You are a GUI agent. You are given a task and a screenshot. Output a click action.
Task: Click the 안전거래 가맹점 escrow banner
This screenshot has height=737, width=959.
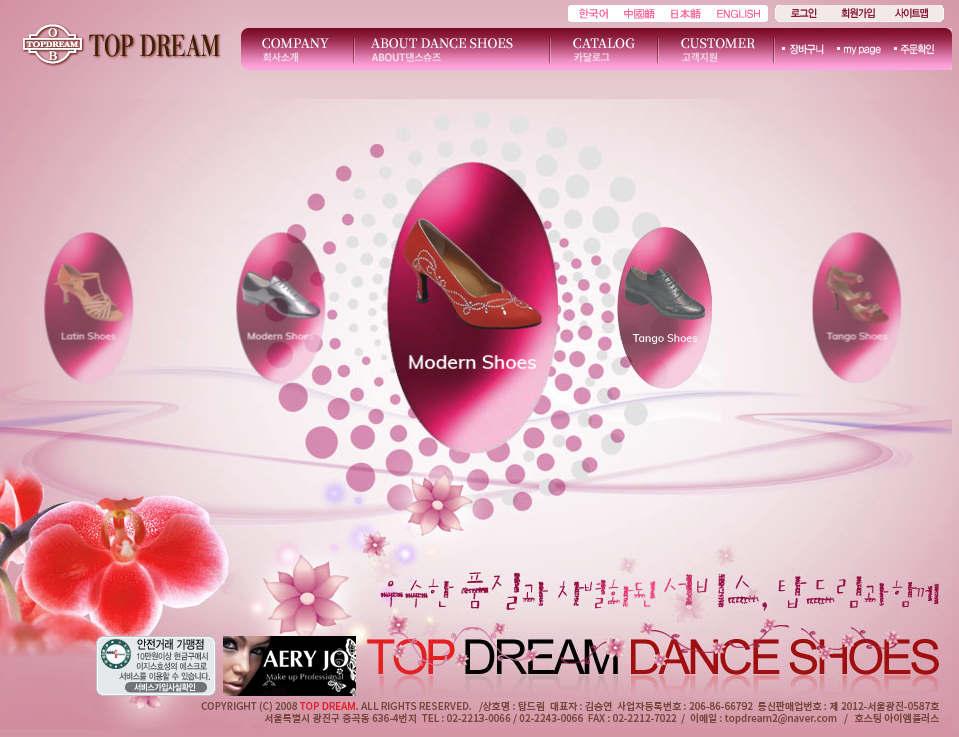pyautogui.click(x=156, y=665)
